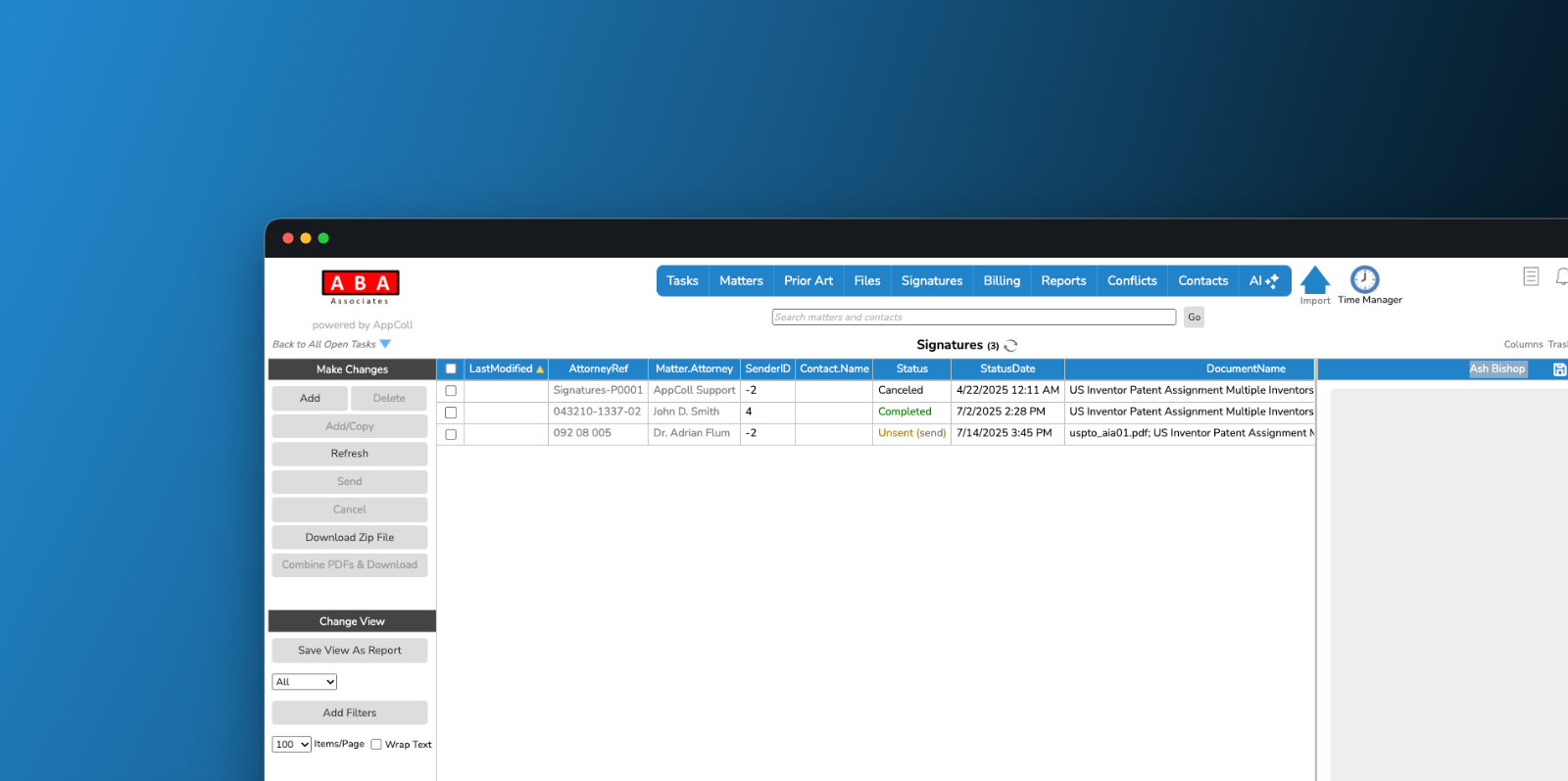Go to the Billing tab

coord(1002,281)
